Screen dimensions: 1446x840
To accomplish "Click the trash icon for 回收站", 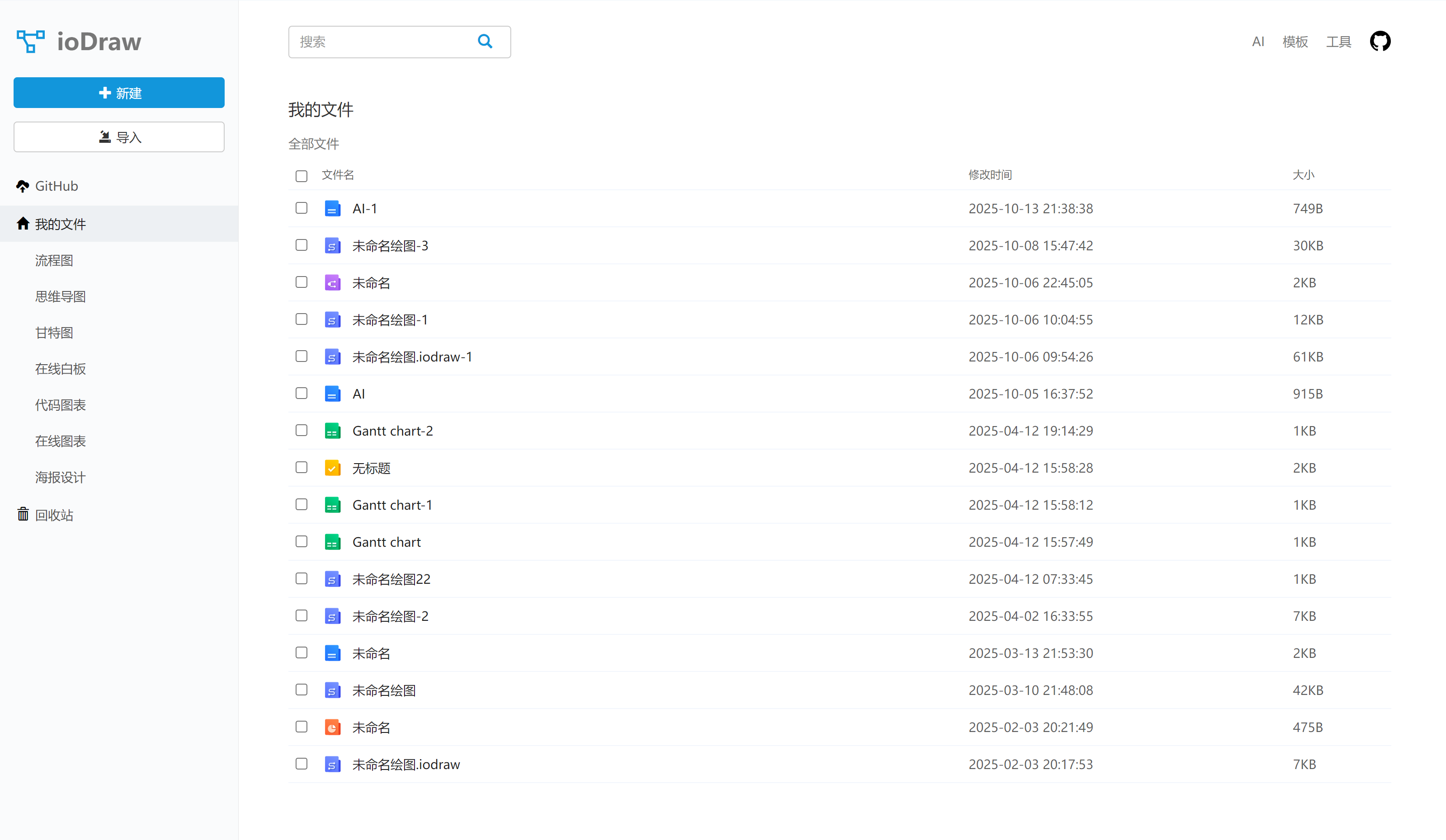I will 23,514.
